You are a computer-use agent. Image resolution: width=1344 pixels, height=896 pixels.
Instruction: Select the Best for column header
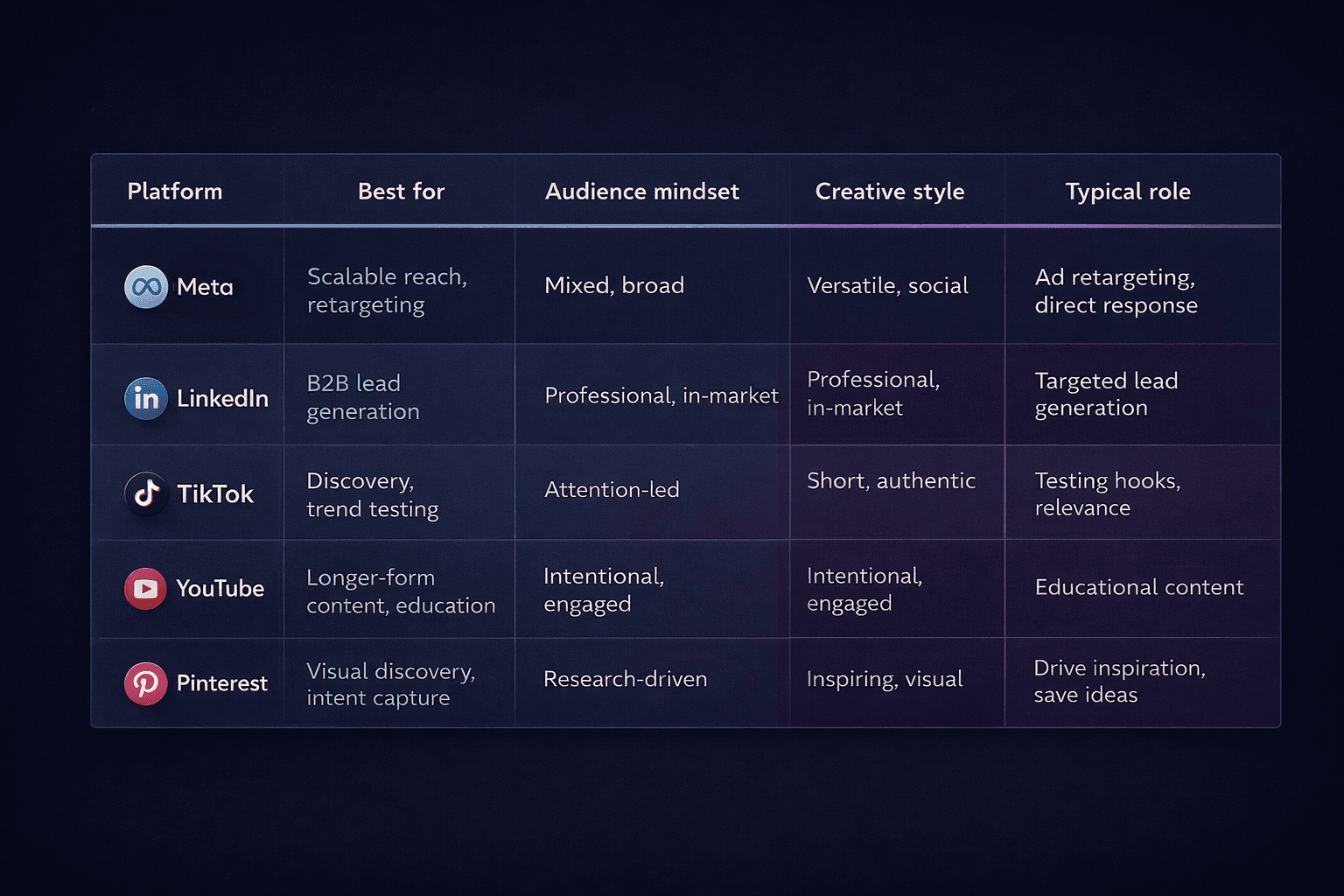click(x=402, y=192)
